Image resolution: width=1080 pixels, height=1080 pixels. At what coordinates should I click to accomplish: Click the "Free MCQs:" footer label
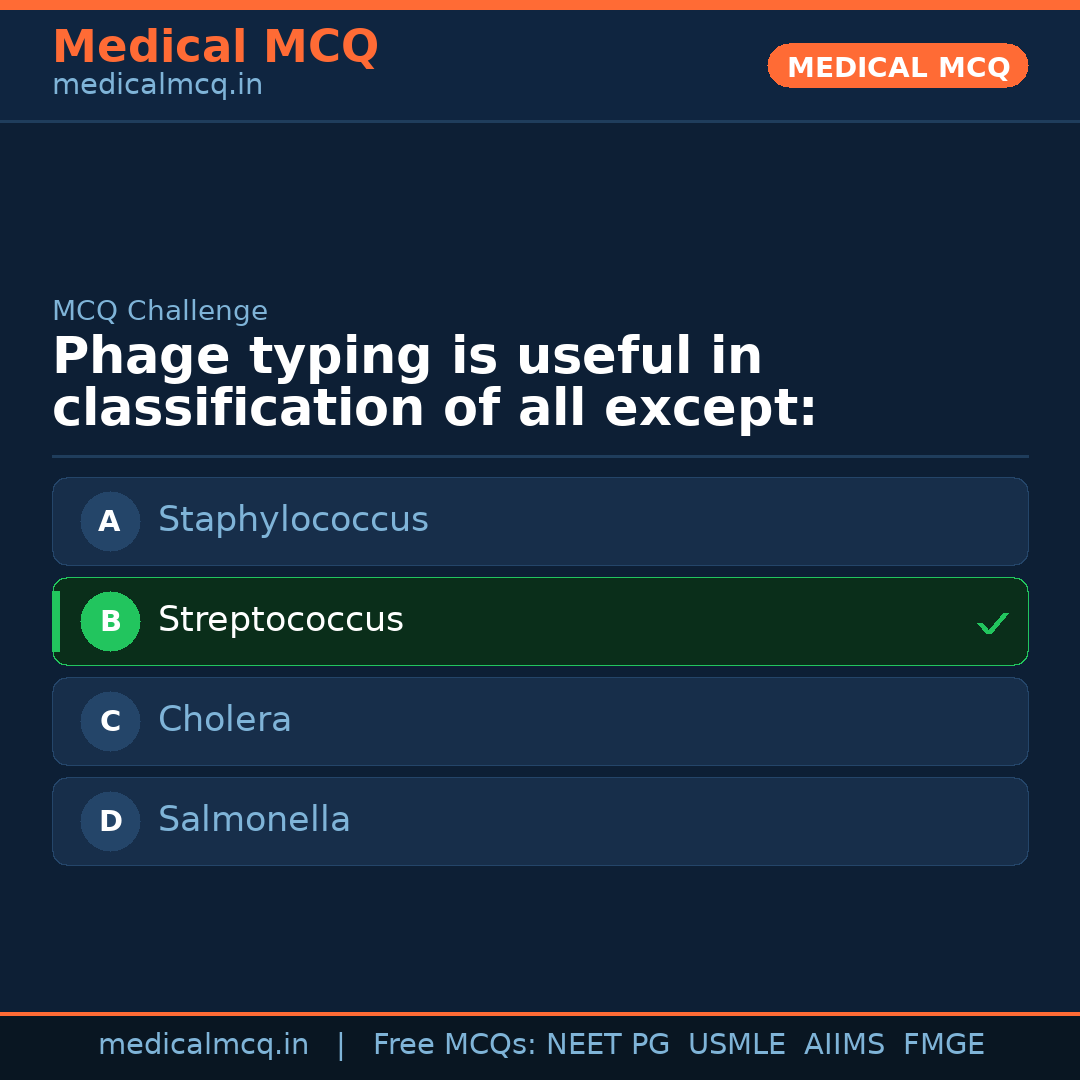coord(455,1045)
